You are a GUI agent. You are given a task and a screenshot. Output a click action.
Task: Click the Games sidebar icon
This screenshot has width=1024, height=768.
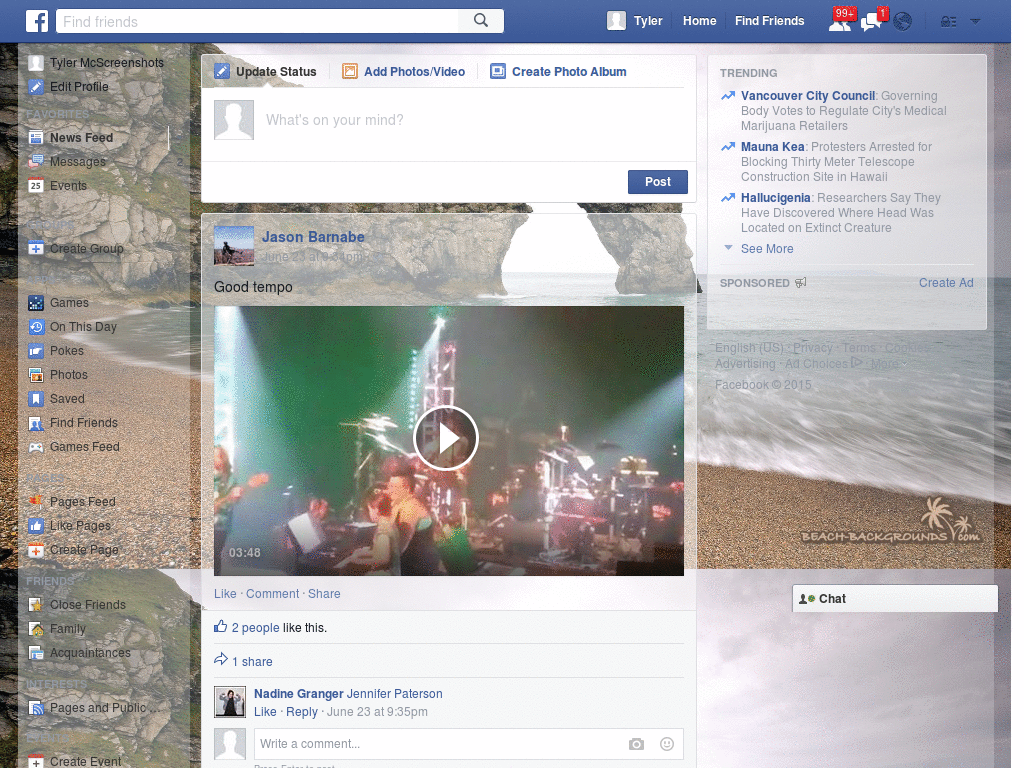[36, 303]
